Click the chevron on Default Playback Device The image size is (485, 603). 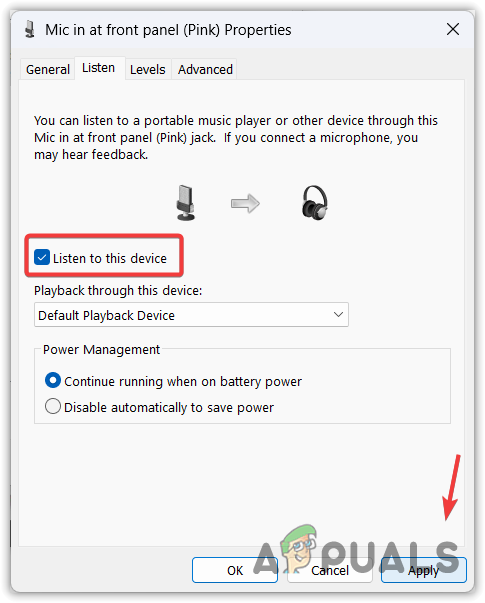(338, 315)
